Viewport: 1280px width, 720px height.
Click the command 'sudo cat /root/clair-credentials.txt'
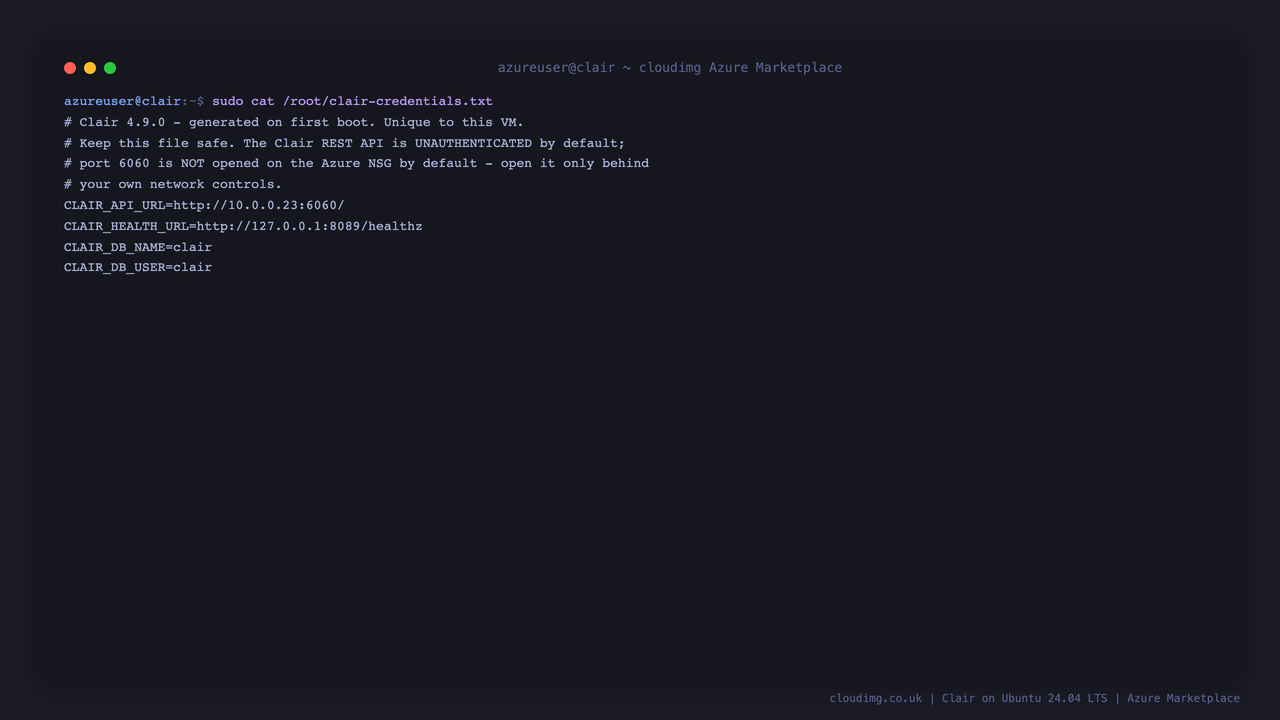[352, 101]
